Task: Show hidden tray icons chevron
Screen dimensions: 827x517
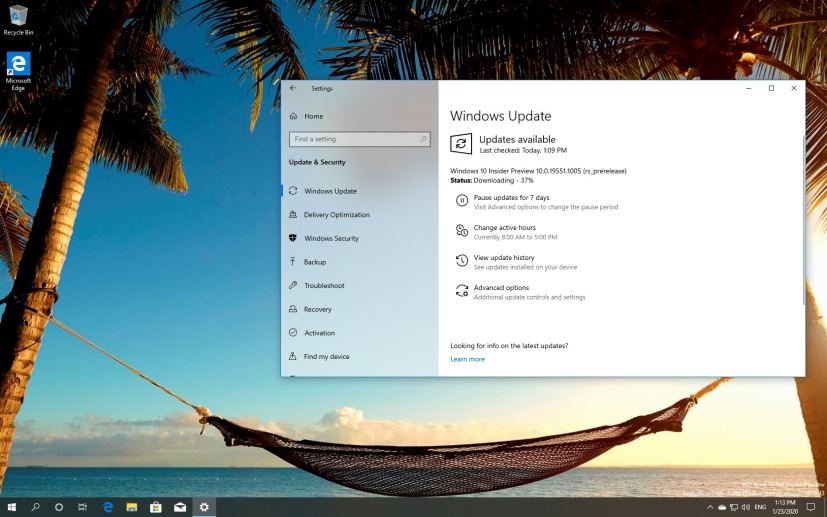Action: [710, 508]
